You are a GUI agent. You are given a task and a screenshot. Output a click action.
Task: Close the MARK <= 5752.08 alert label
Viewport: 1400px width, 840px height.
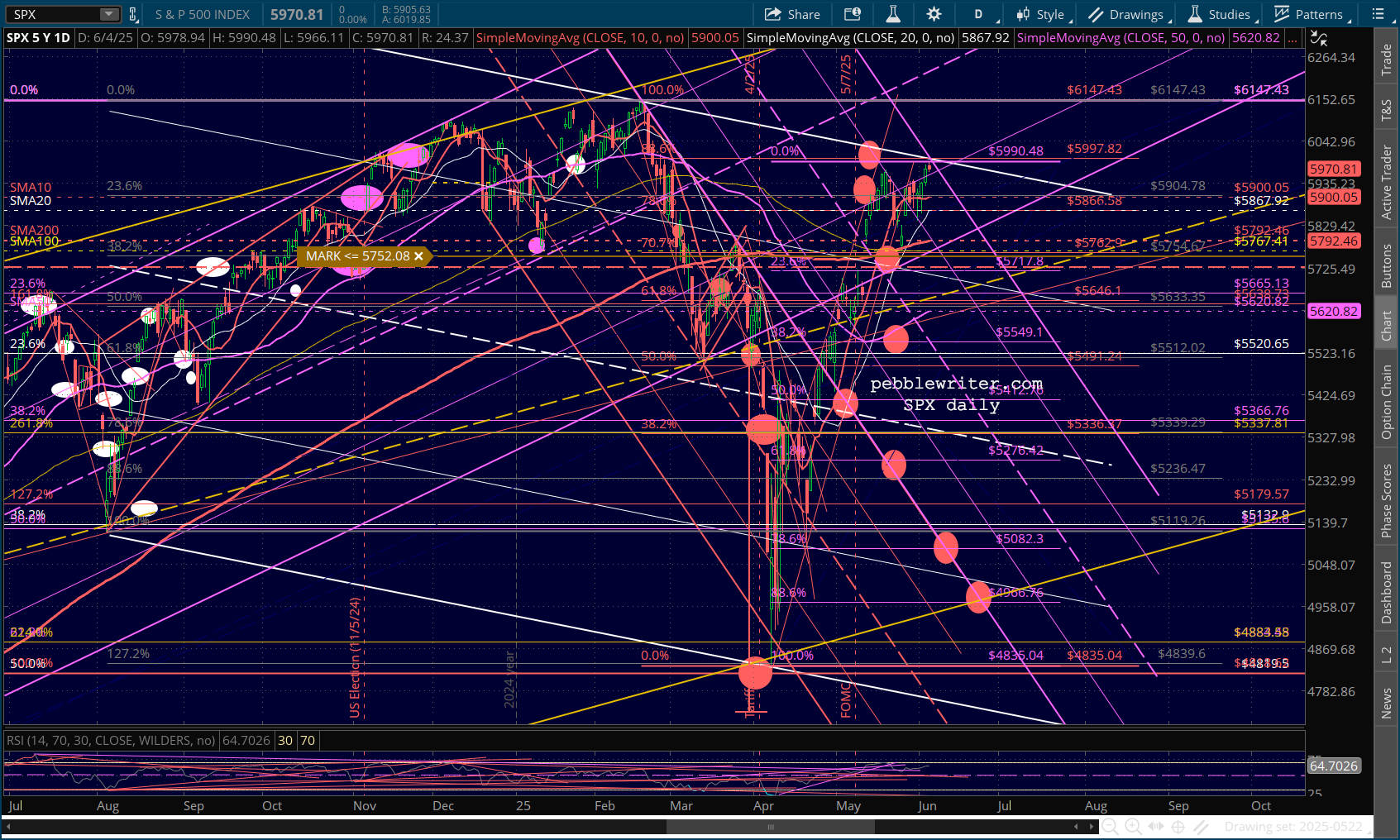(x=418, y=256)
